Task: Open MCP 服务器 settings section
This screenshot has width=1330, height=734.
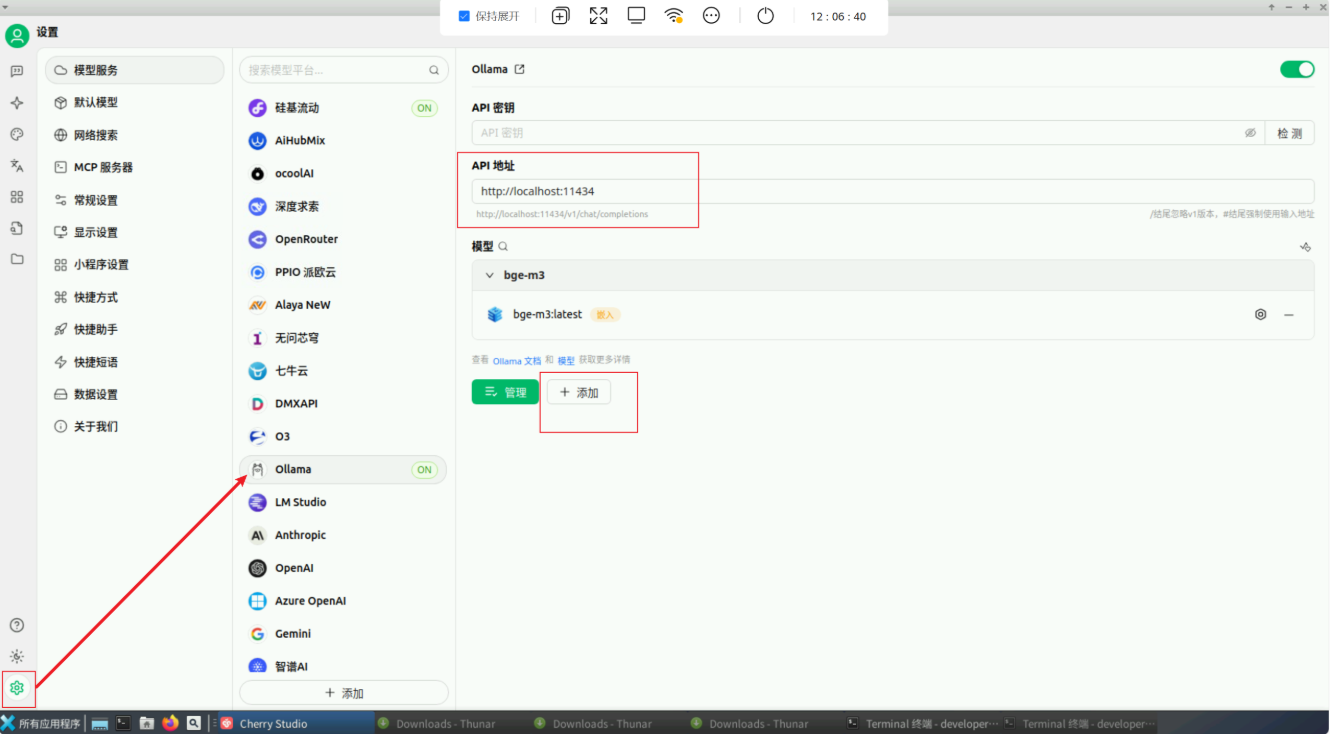Action: tap(134, 167)
